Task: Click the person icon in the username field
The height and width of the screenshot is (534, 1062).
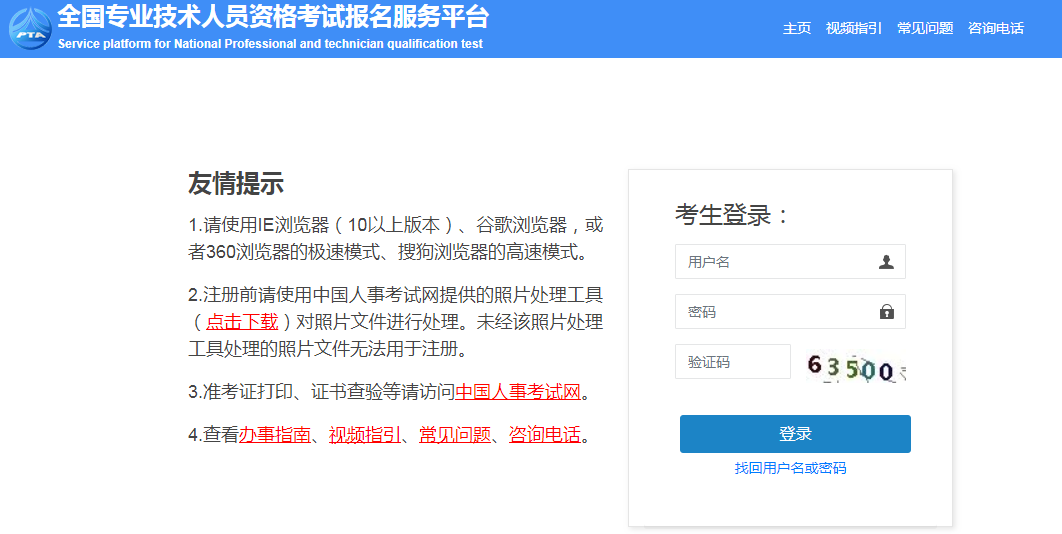Action: pyautogui.click(x=886, y=262)
